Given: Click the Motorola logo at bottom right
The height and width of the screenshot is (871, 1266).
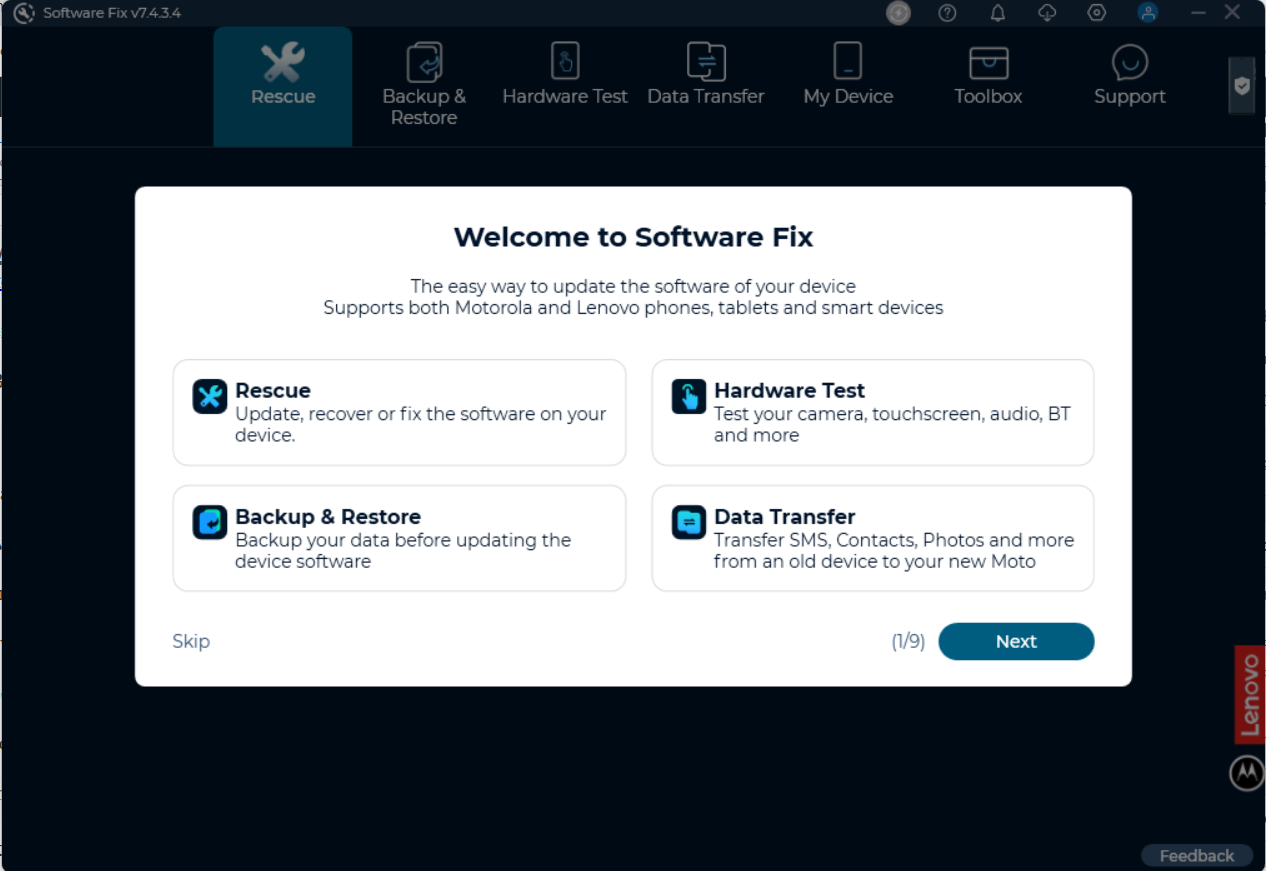Looking at the screenshot, I should click(1246, 772).
